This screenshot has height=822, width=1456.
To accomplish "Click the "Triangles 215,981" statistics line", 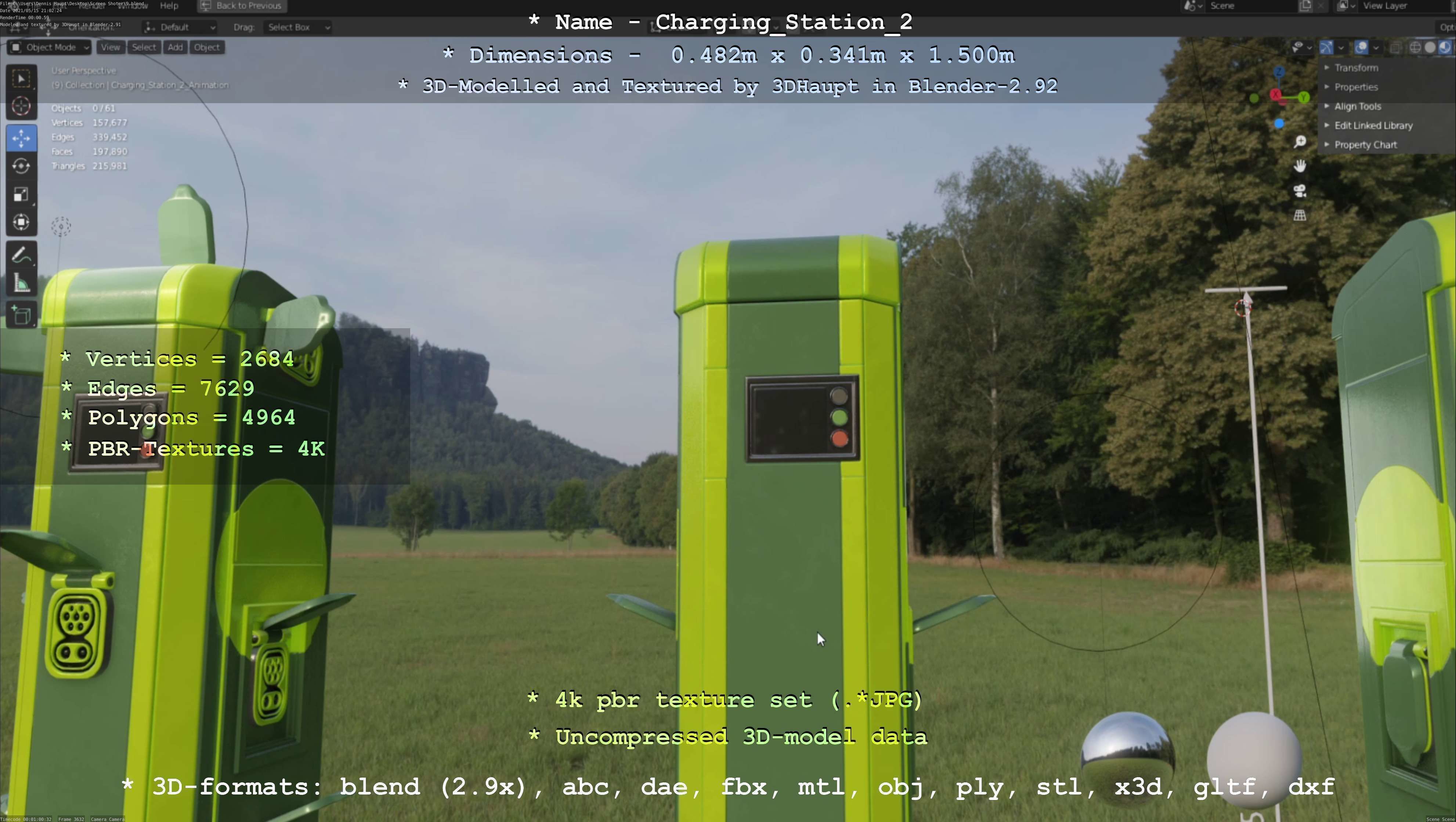I will (x=89, y=166).
